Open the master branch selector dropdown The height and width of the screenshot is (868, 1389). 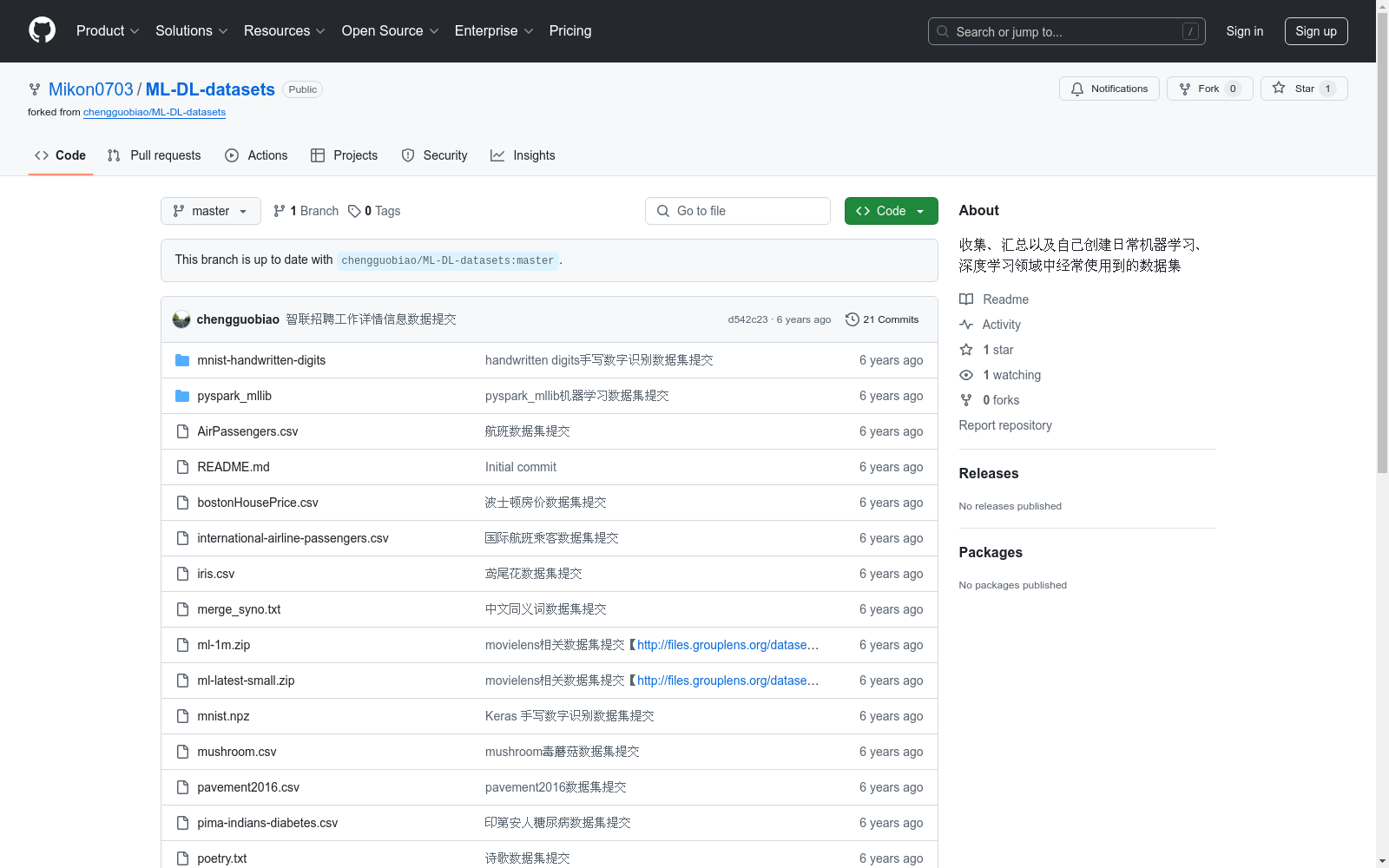point(211,211)
